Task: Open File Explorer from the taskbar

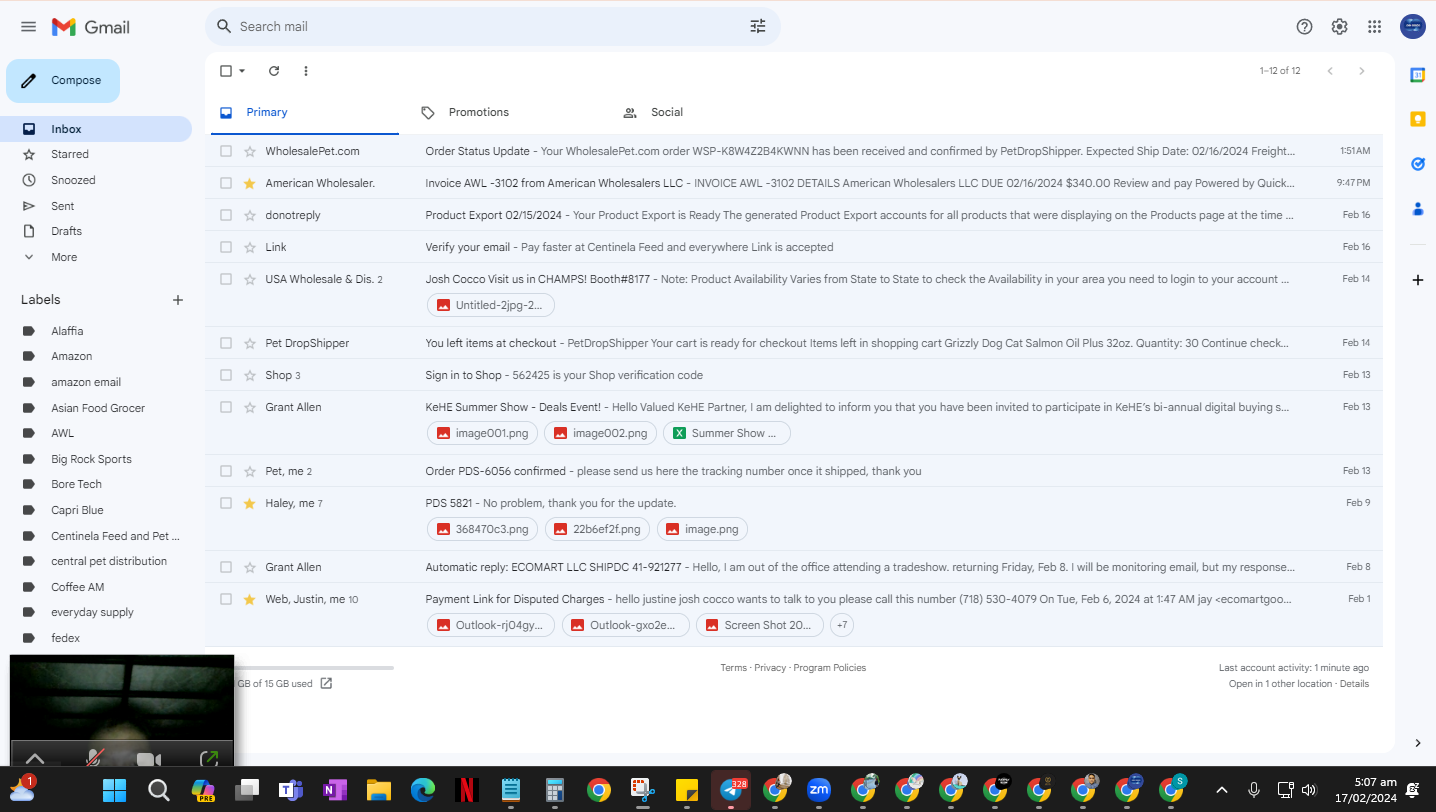Action: (378, 790)
